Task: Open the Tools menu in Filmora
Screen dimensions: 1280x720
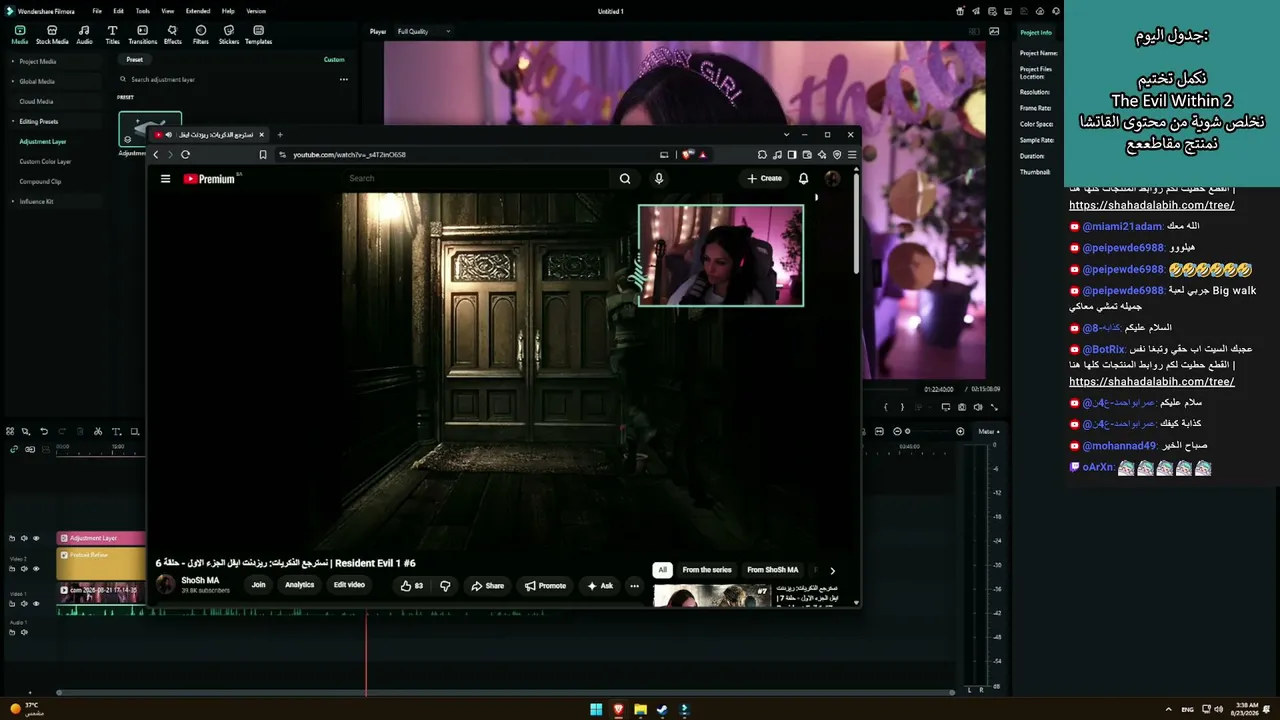Action: pyautogui.click(x=143, y=11)
